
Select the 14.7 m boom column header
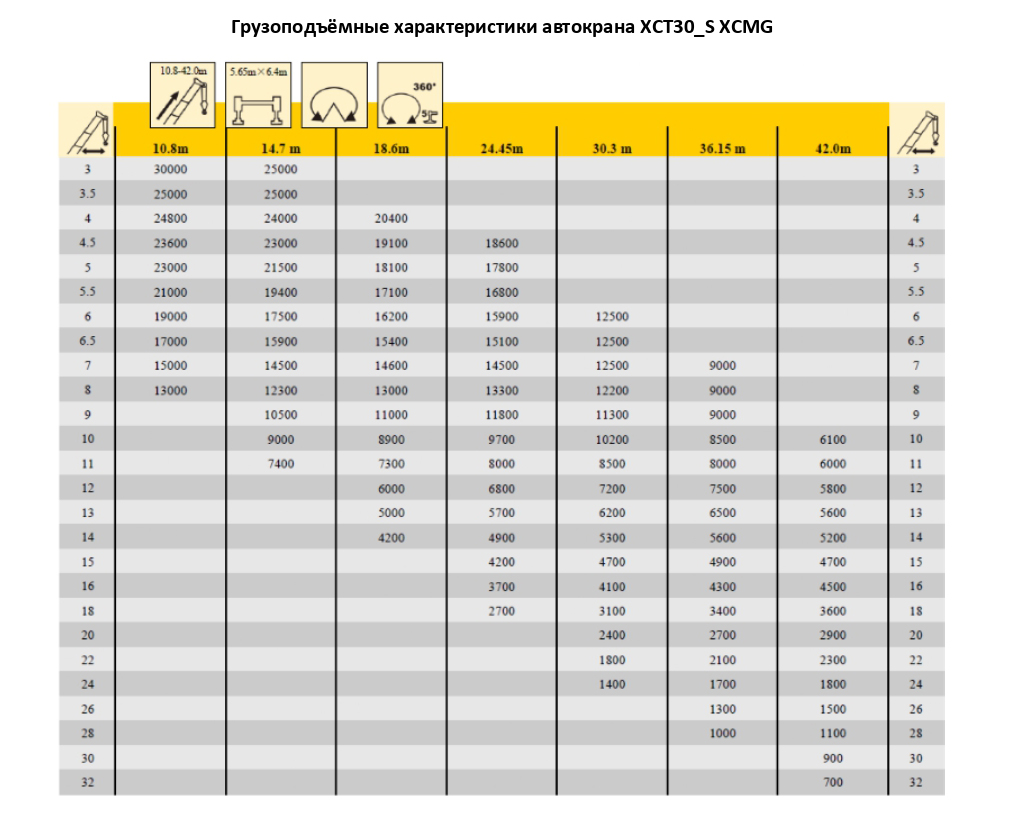(x=280, y=149)
